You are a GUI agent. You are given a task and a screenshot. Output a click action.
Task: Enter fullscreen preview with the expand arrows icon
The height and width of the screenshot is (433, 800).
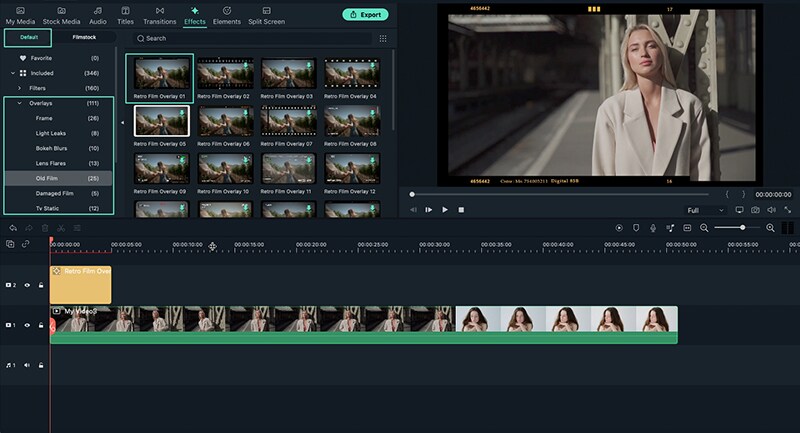[x=788, y=210]
